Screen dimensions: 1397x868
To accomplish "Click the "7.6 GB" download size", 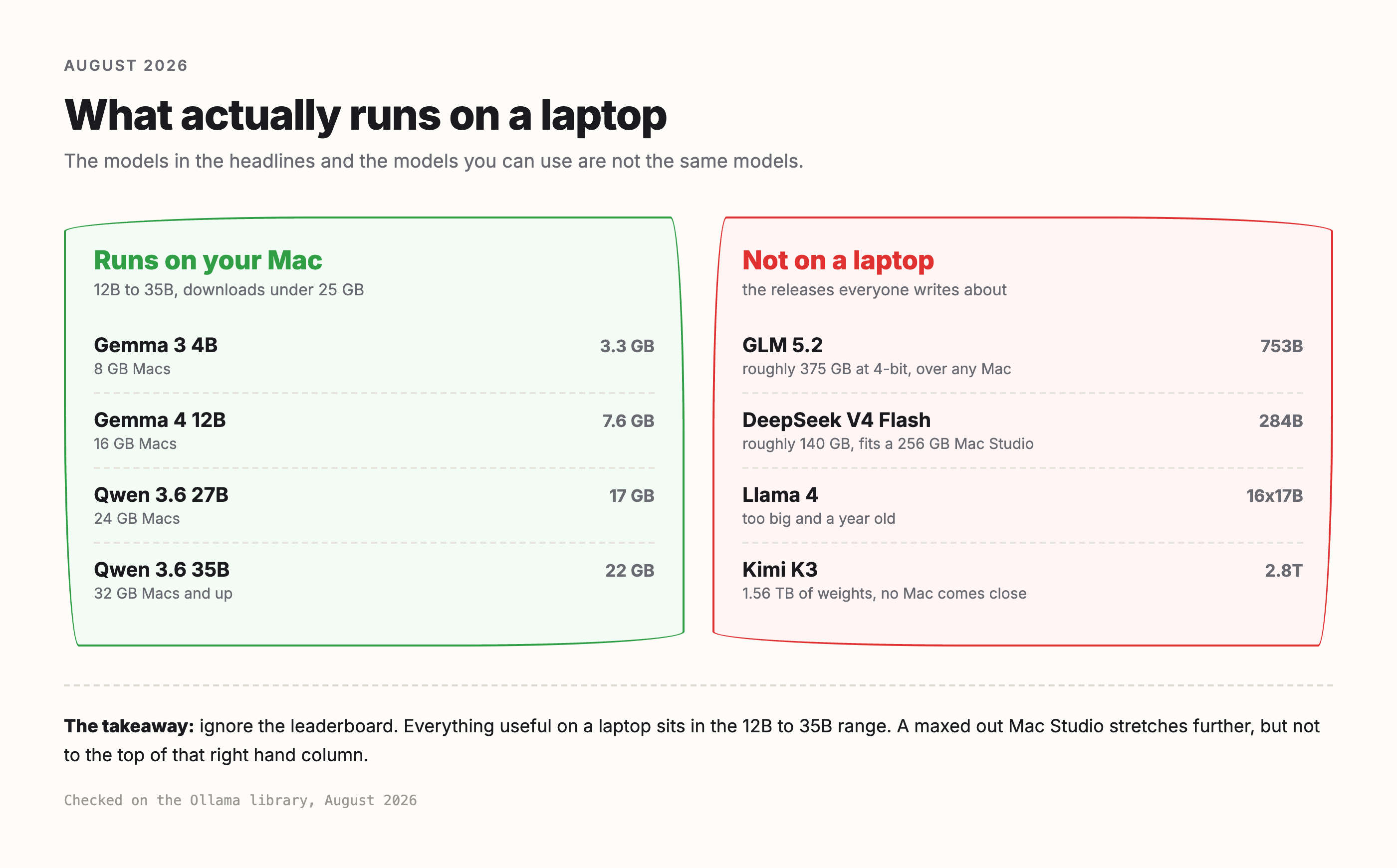I will (628, 421).
